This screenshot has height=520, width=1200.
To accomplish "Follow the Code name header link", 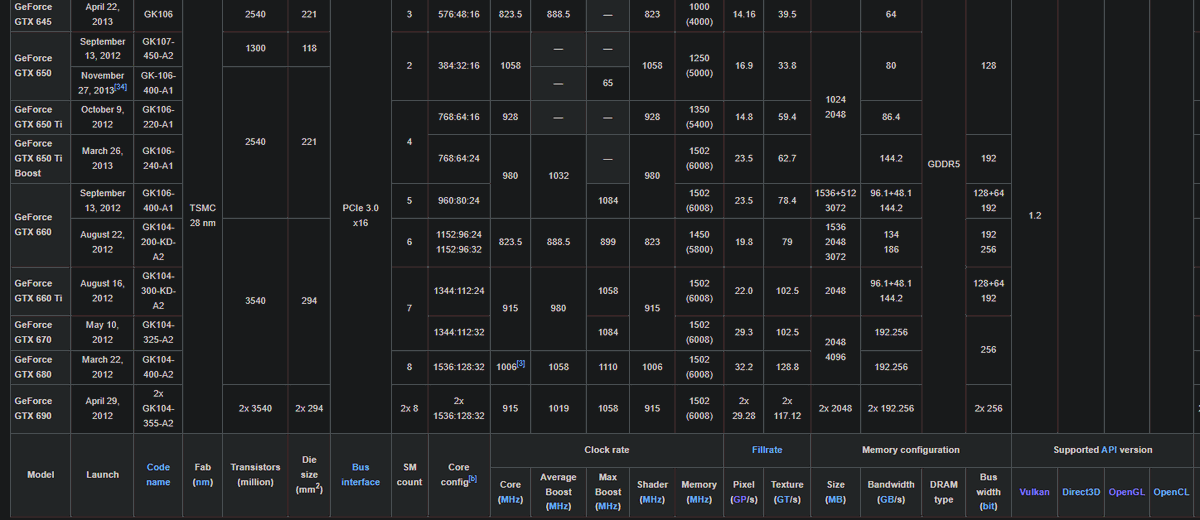I will point(158,474).
